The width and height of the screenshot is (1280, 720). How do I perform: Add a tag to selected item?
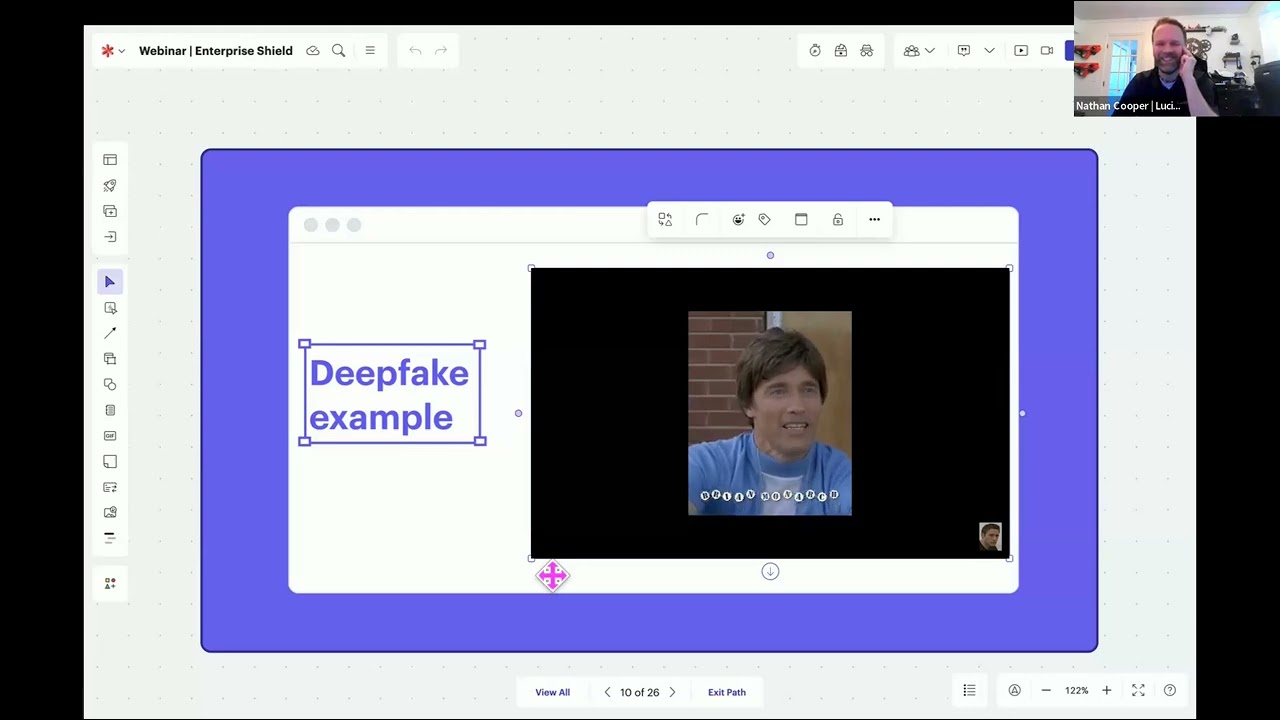click(765, 220)
